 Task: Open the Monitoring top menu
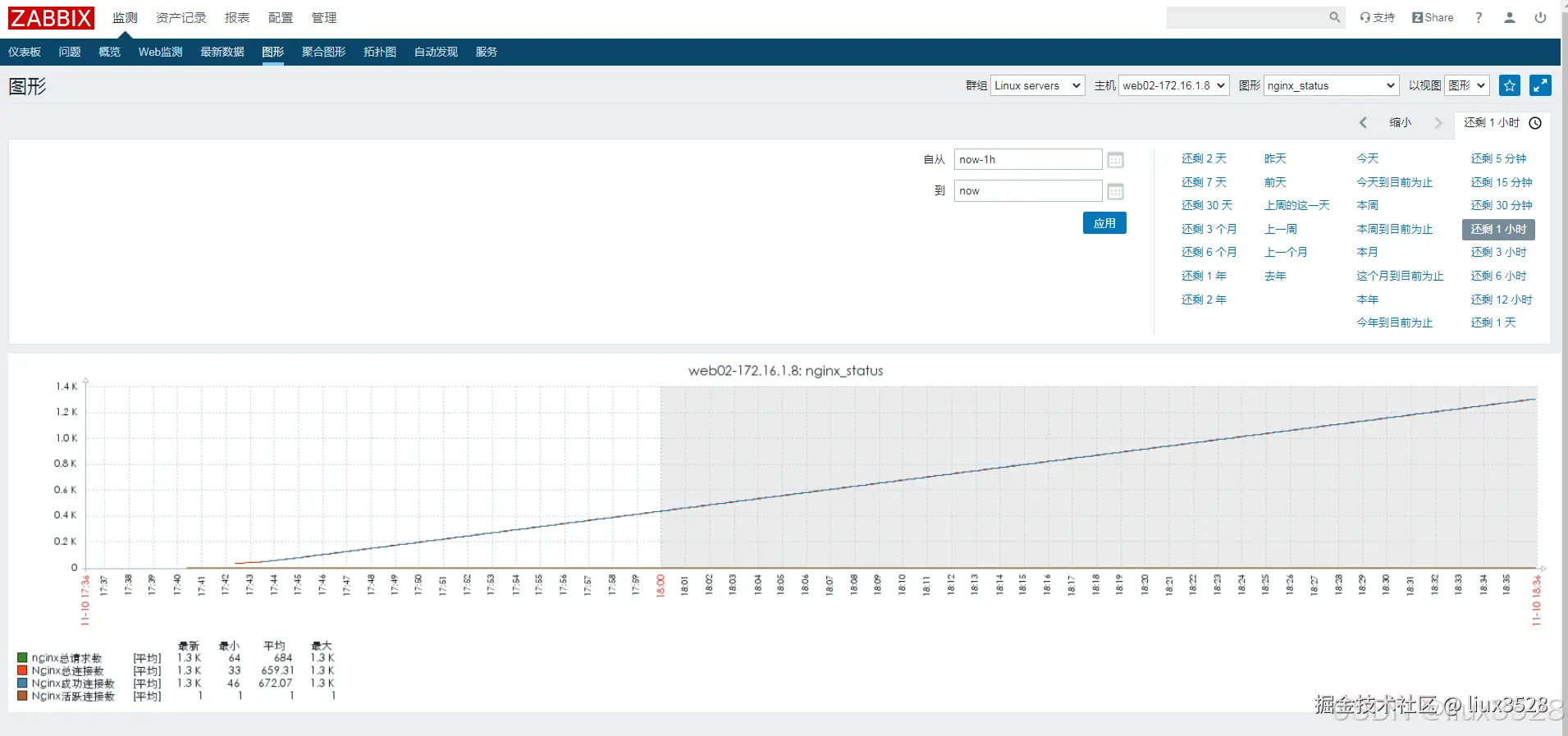click(x=125, y=17)
